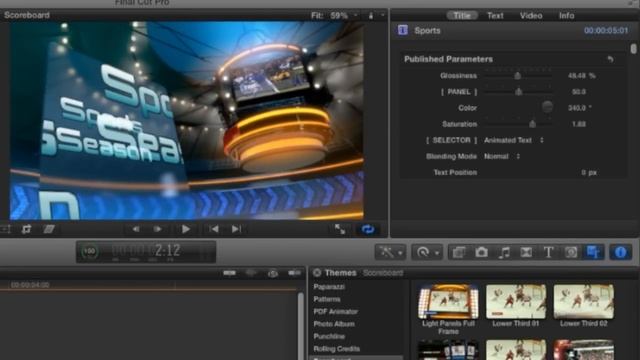Viewport: 640px width, 360px height.
Task: Show the Transitions browser
Action: [x=526, y=252]
